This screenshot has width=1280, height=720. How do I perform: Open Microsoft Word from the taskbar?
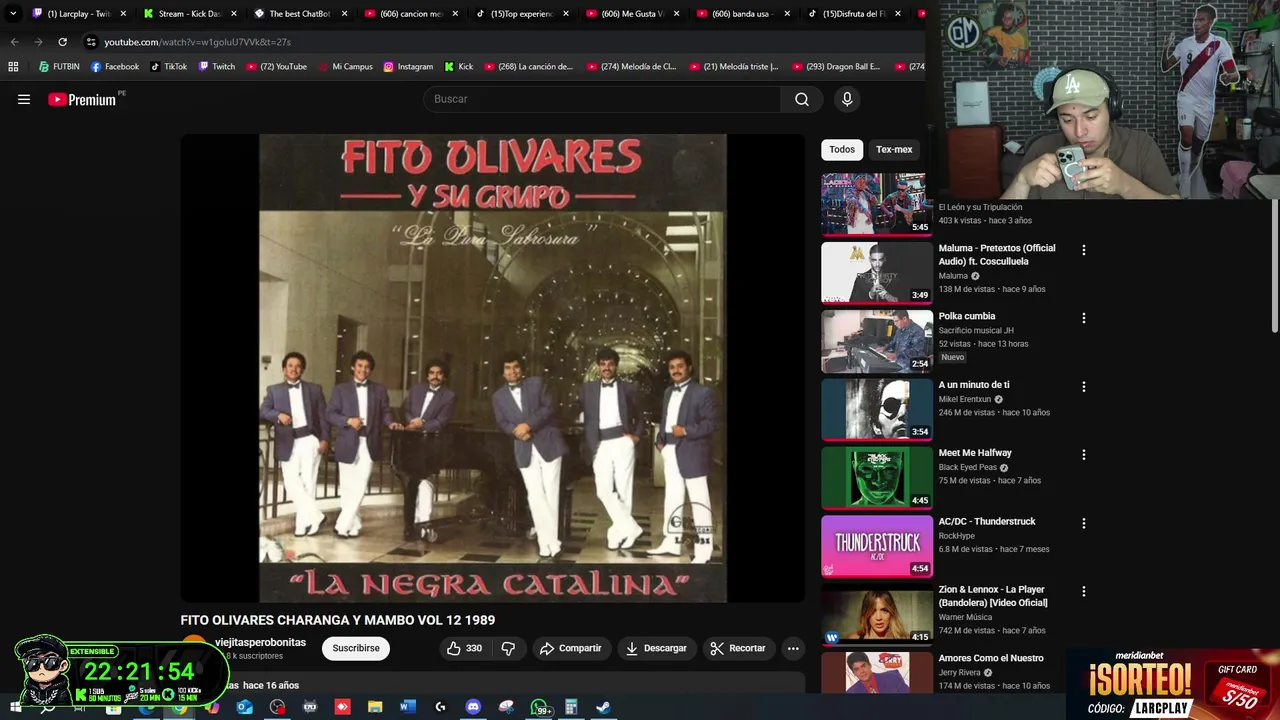point(407,707)
